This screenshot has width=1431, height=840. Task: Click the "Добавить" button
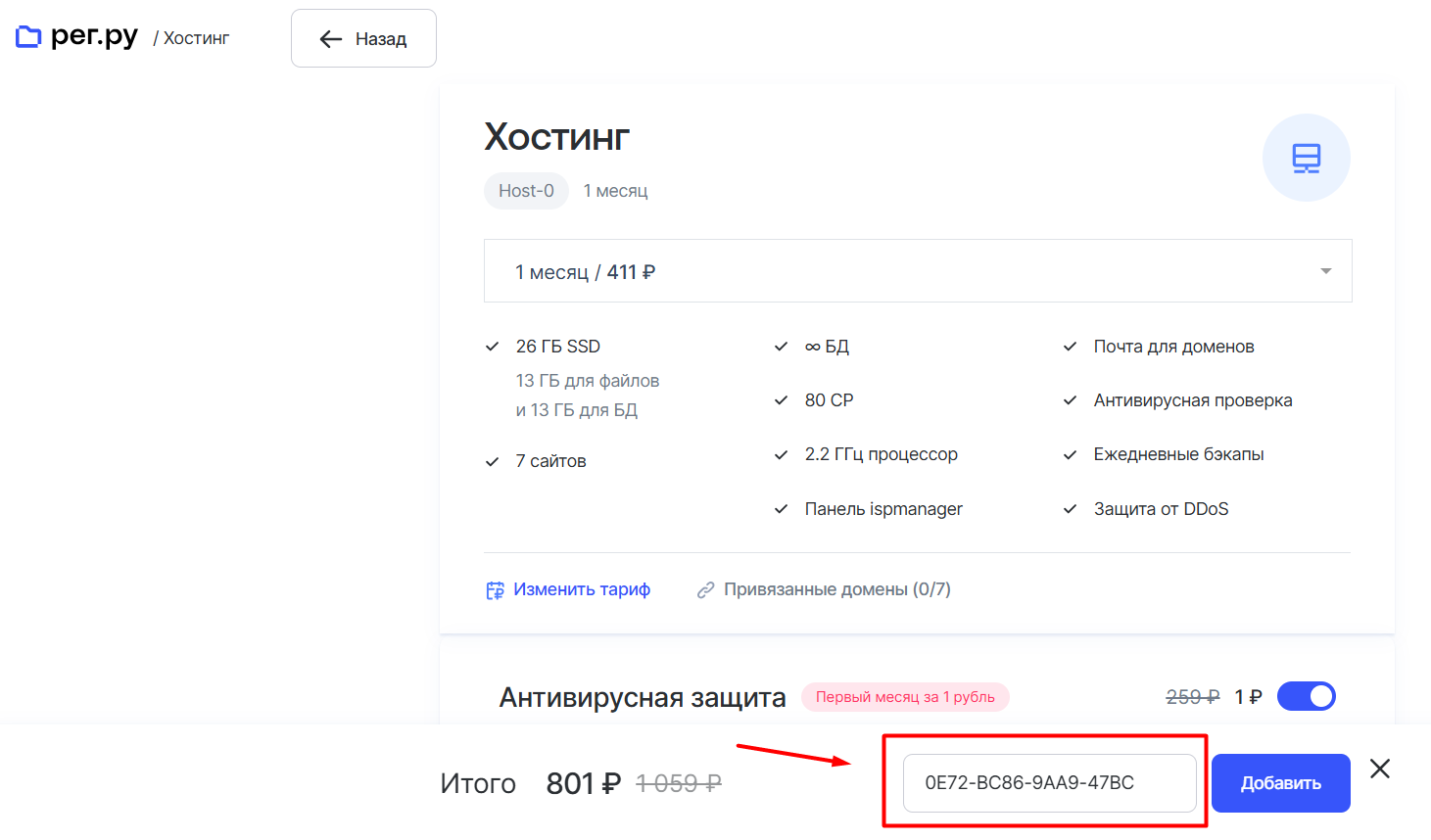tap(1280, 783)
